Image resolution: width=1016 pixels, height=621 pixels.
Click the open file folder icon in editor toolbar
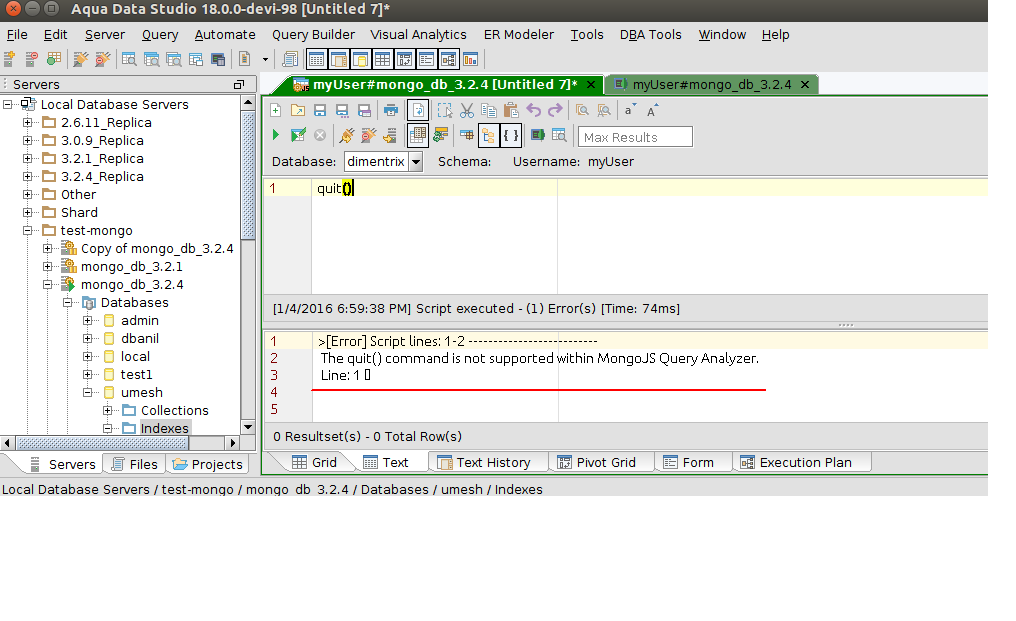coord(297,110)
